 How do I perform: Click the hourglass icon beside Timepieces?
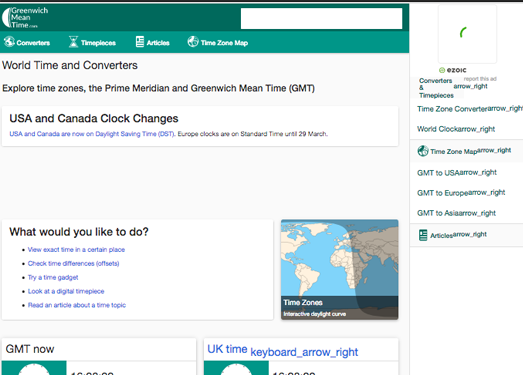click(x=73, y=42)
